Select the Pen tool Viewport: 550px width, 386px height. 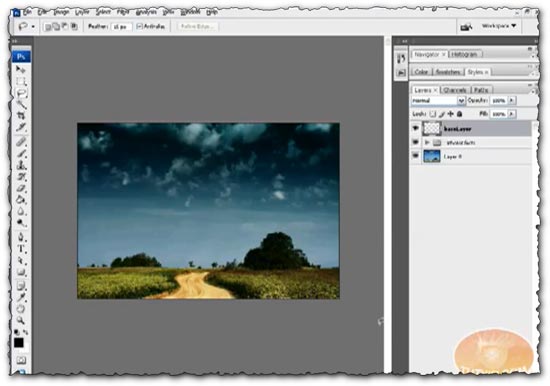(21, 238)
